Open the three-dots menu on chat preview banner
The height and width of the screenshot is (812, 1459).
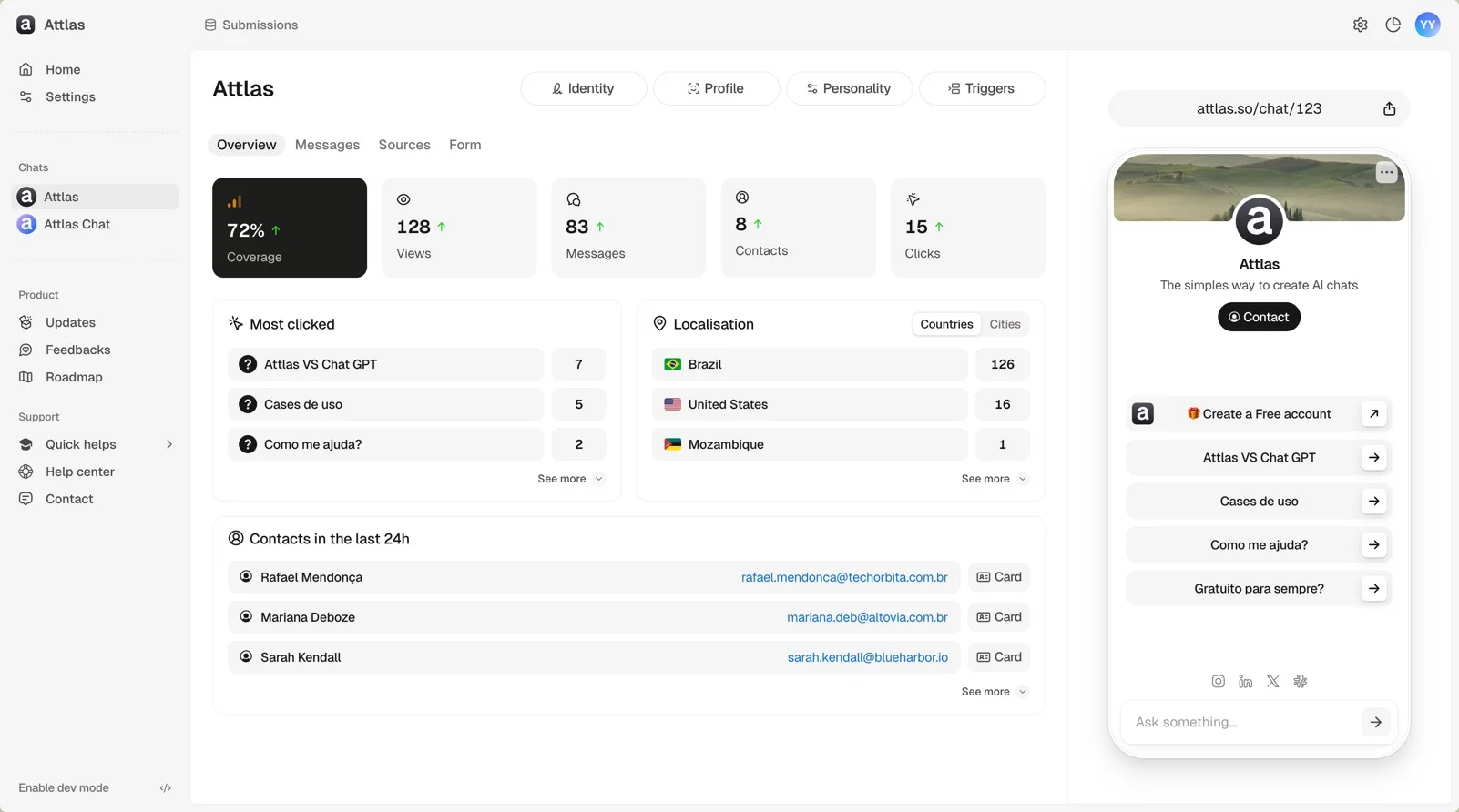pos(1386,172)
